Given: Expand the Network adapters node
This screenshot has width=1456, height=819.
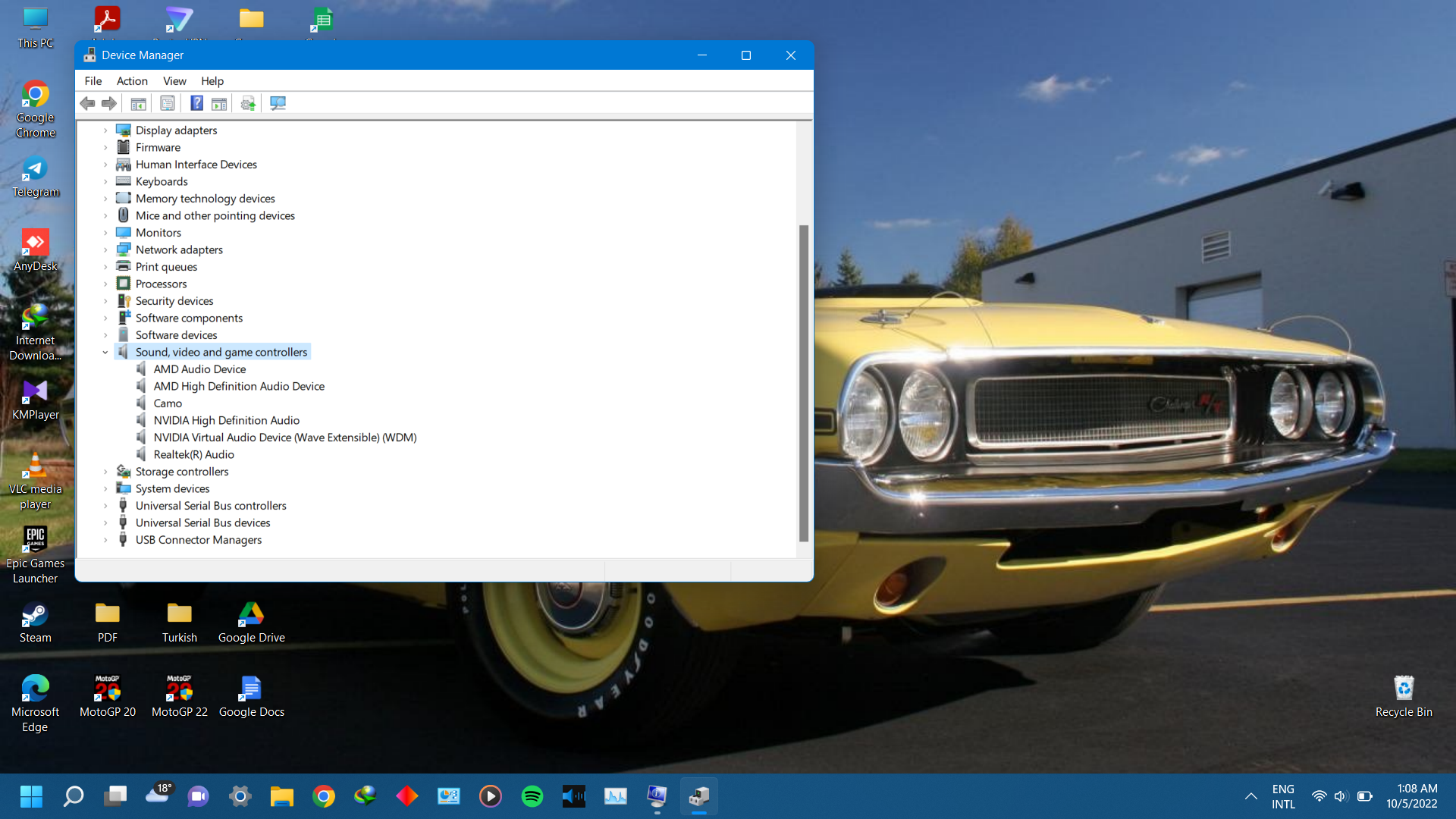Looking at the screenshot, I should click(x=105, y=249).
